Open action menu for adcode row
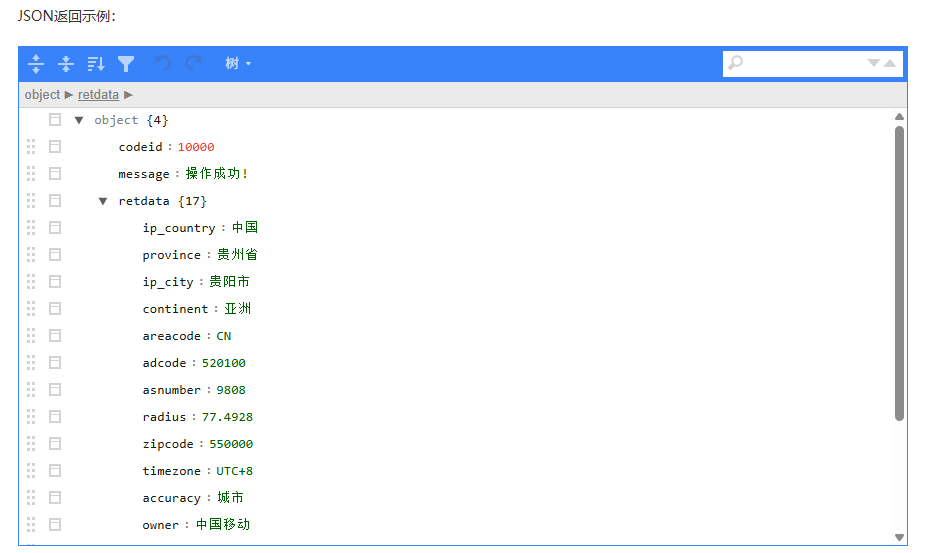The image size is (927, 553). point(55,363)
